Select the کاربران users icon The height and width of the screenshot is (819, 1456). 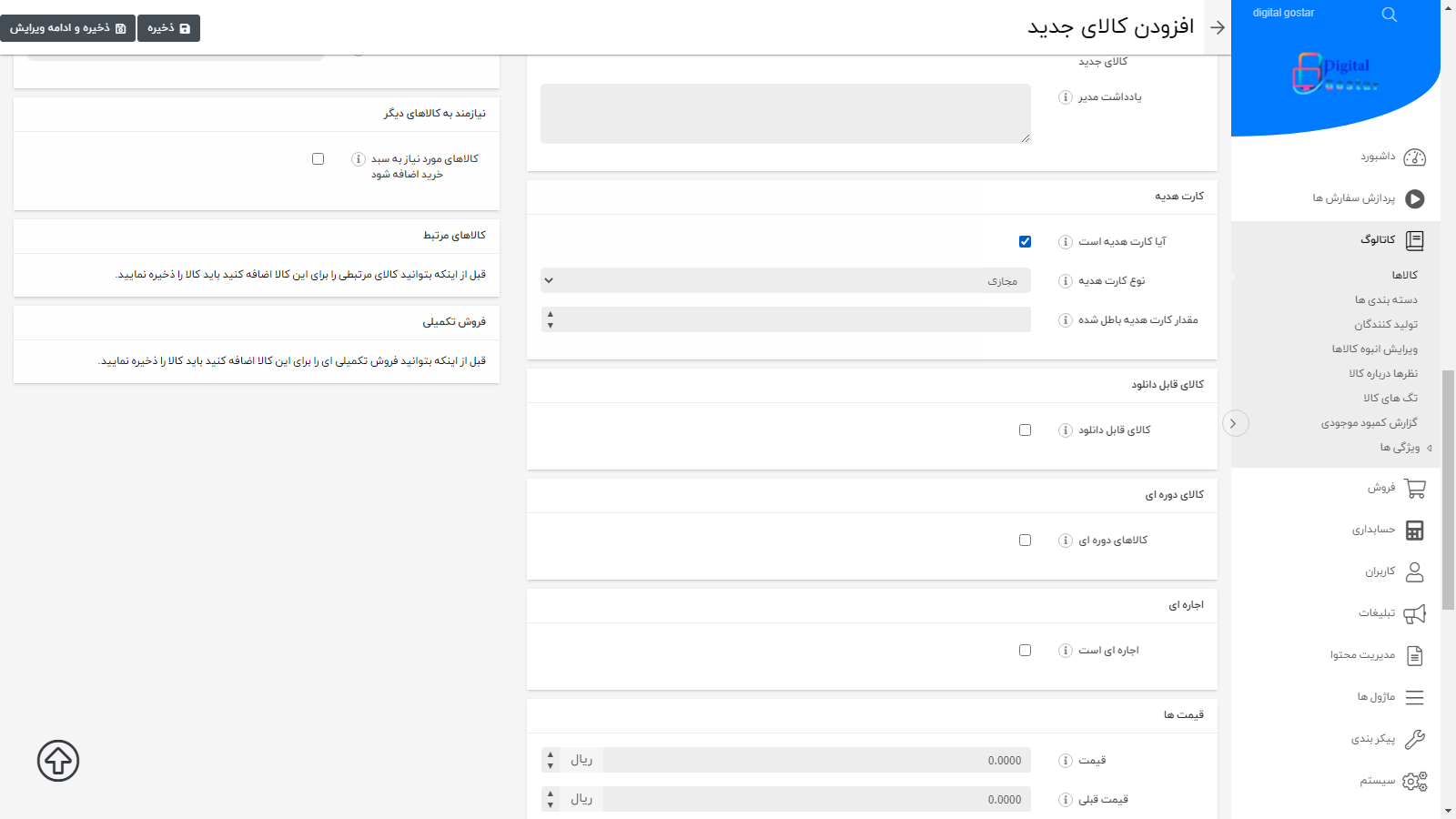coord(1413,571)
